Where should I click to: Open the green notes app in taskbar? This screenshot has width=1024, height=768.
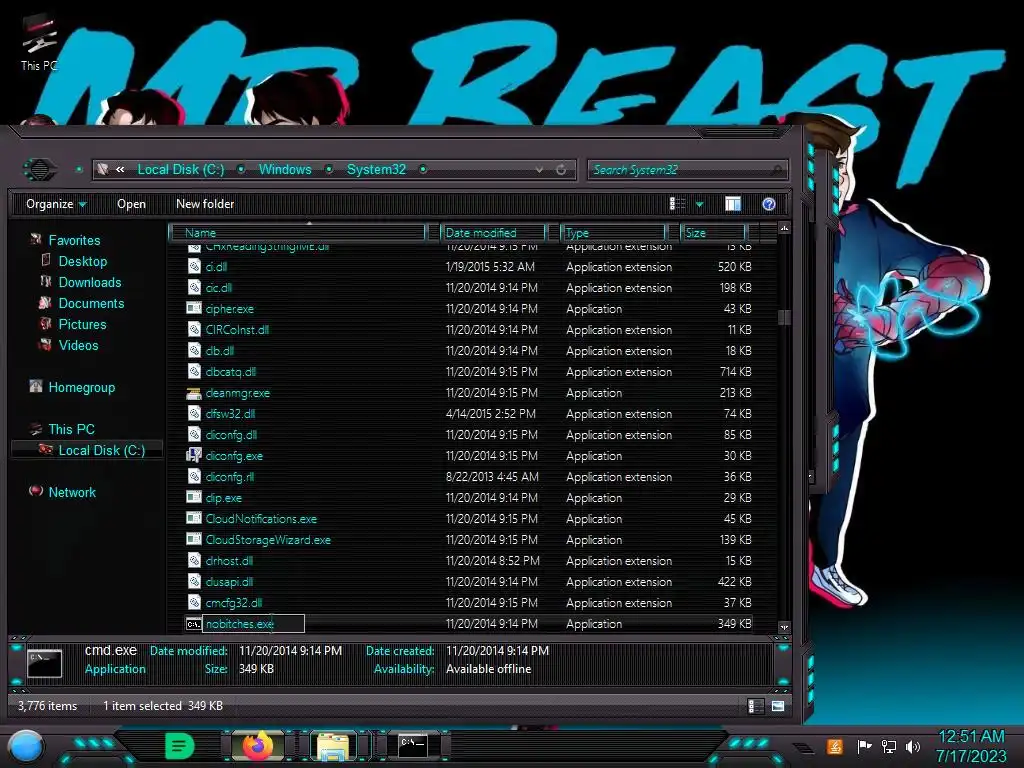(x=180, y=746)
